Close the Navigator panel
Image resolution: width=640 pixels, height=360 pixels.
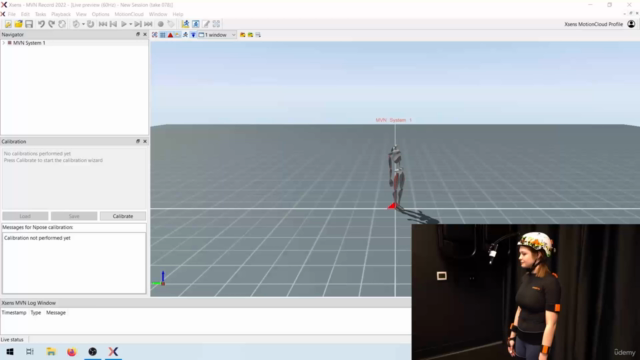[x=145, y=35]
